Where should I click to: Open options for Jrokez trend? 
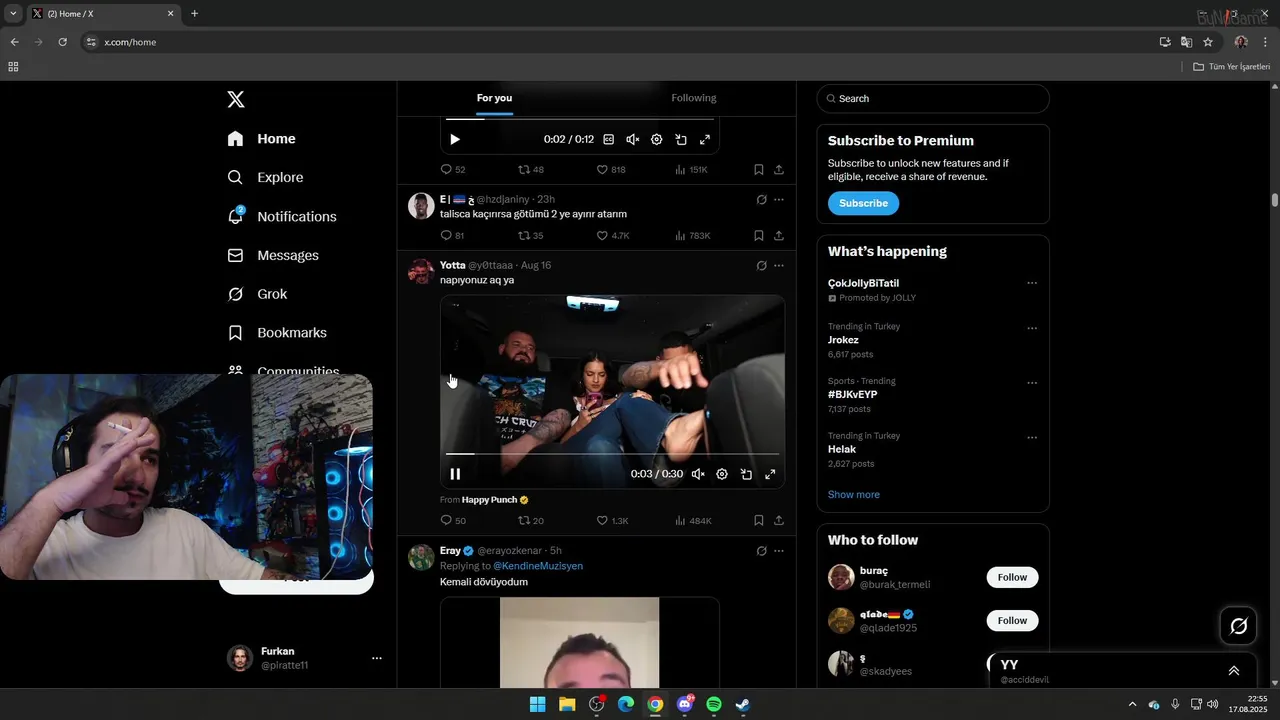tap(1032, 328)
